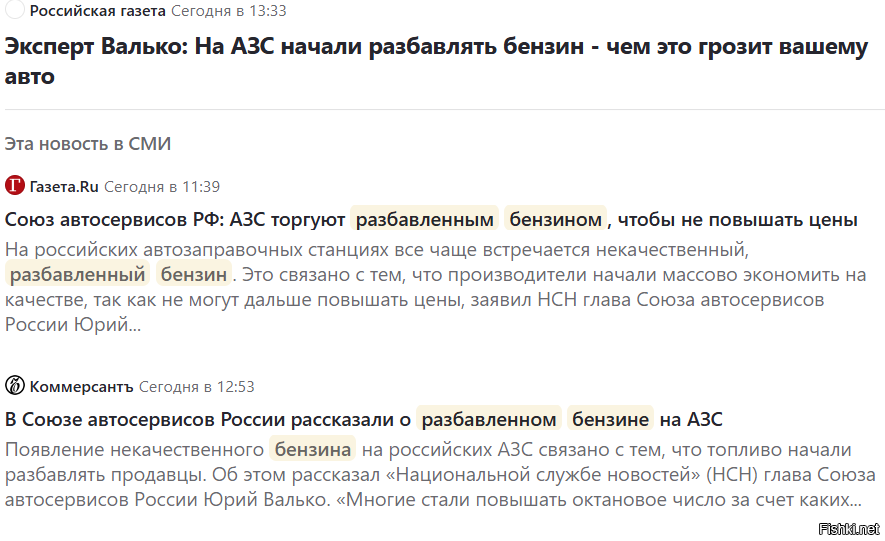This screenshot has height=541, width=885.
Task: Click highlighted 'разбавленный' in Газета.Ru snippet
Action: tap(78, 273)
